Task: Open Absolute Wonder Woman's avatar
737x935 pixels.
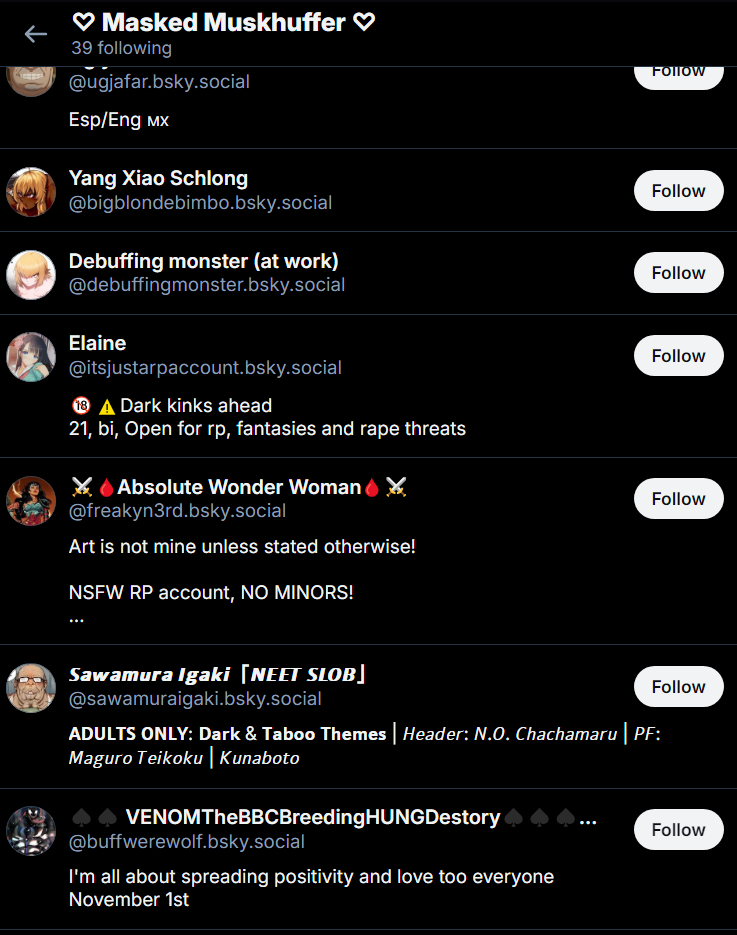Action: pyautogui.click(x=31, y=501)
